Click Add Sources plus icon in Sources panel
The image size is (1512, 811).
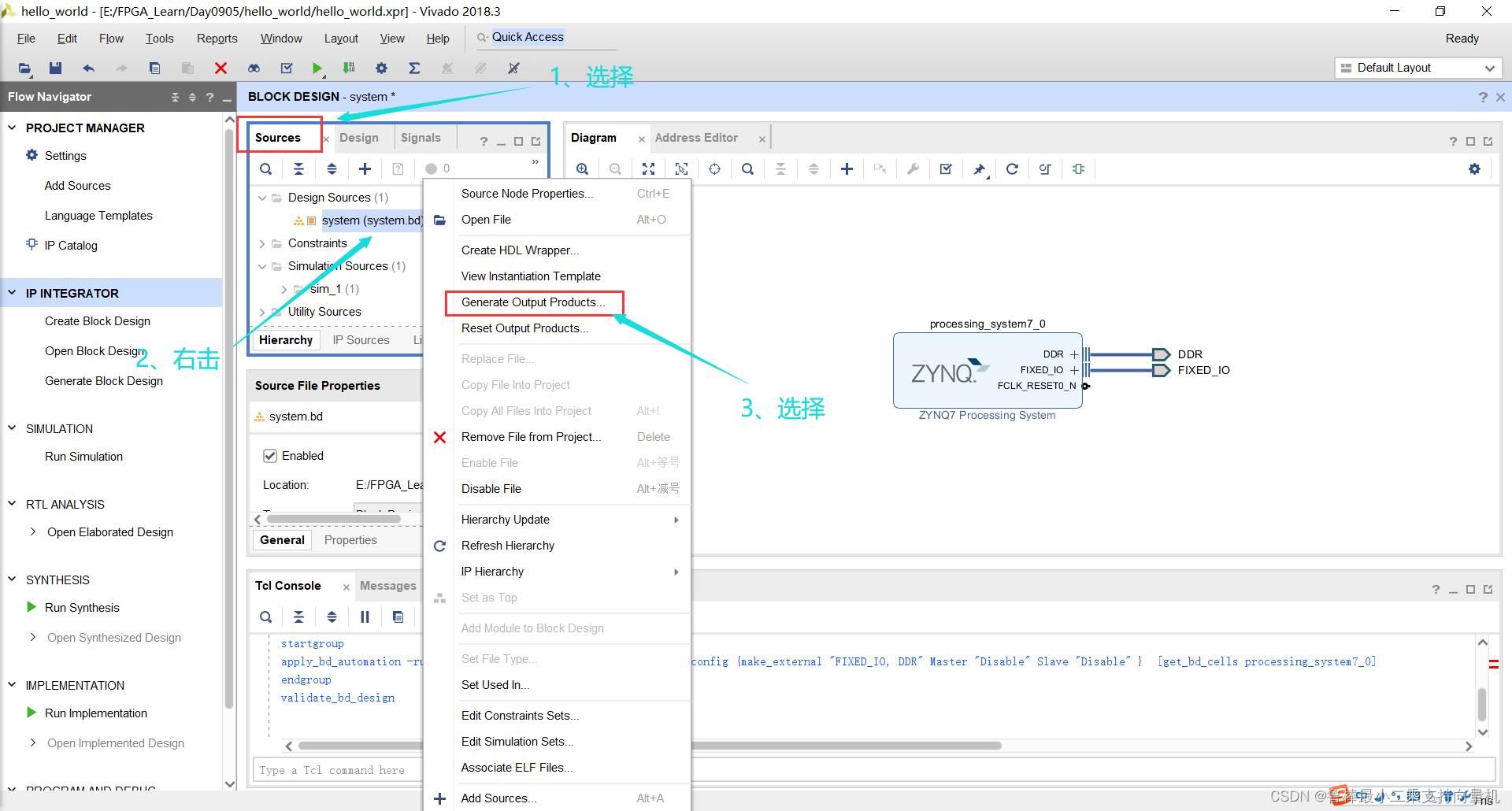point(365,168)
